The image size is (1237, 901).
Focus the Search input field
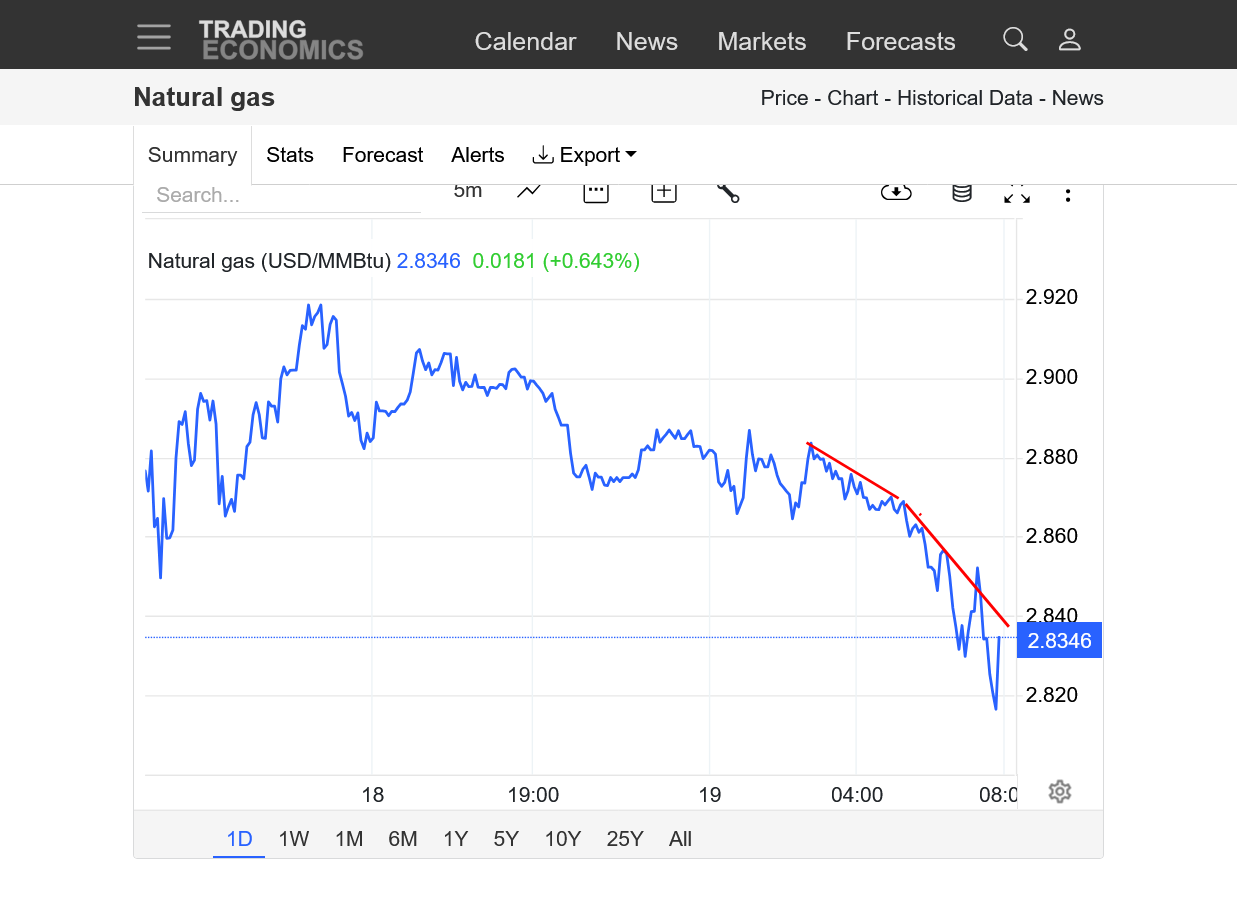point(282,195)
